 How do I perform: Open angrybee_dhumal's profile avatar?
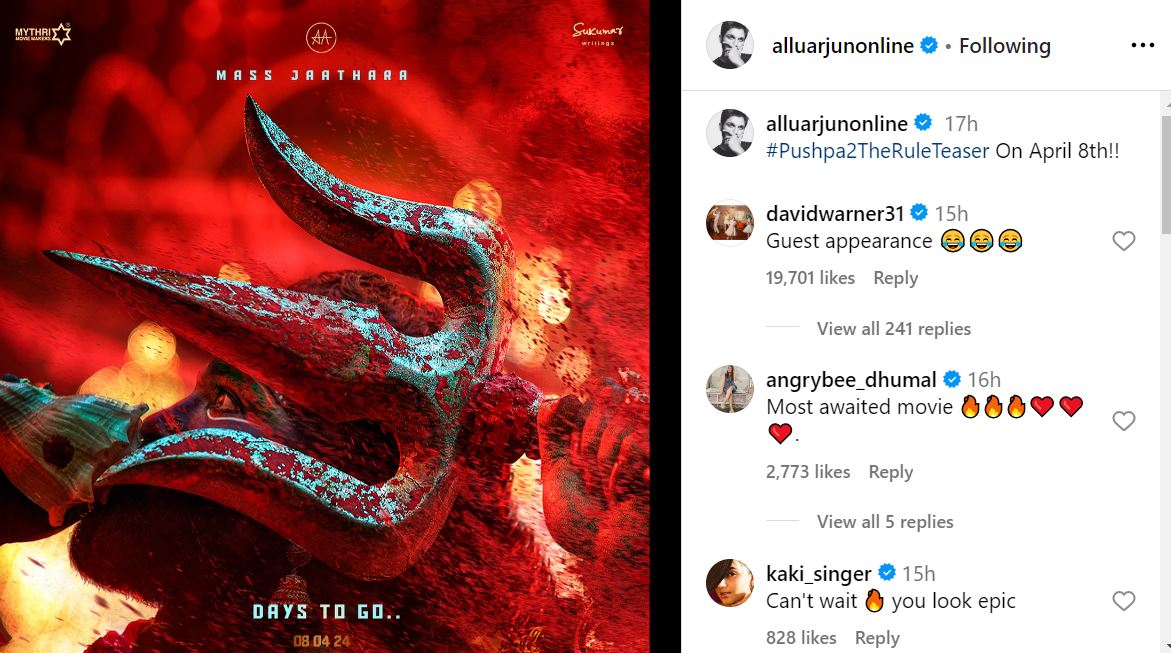730,389
